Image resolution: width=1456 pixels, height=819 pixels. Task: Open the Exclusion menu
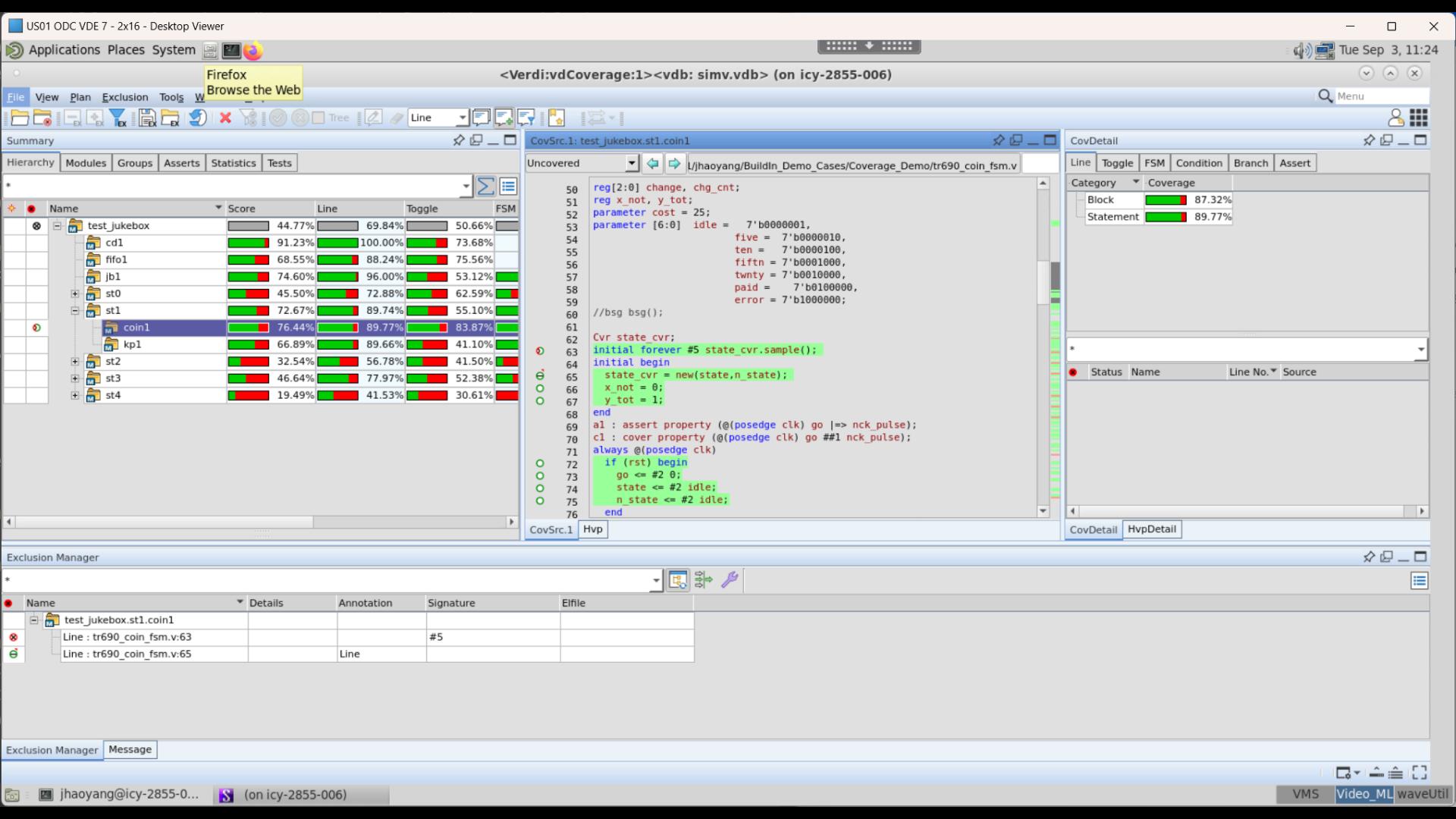coord(125,97)
